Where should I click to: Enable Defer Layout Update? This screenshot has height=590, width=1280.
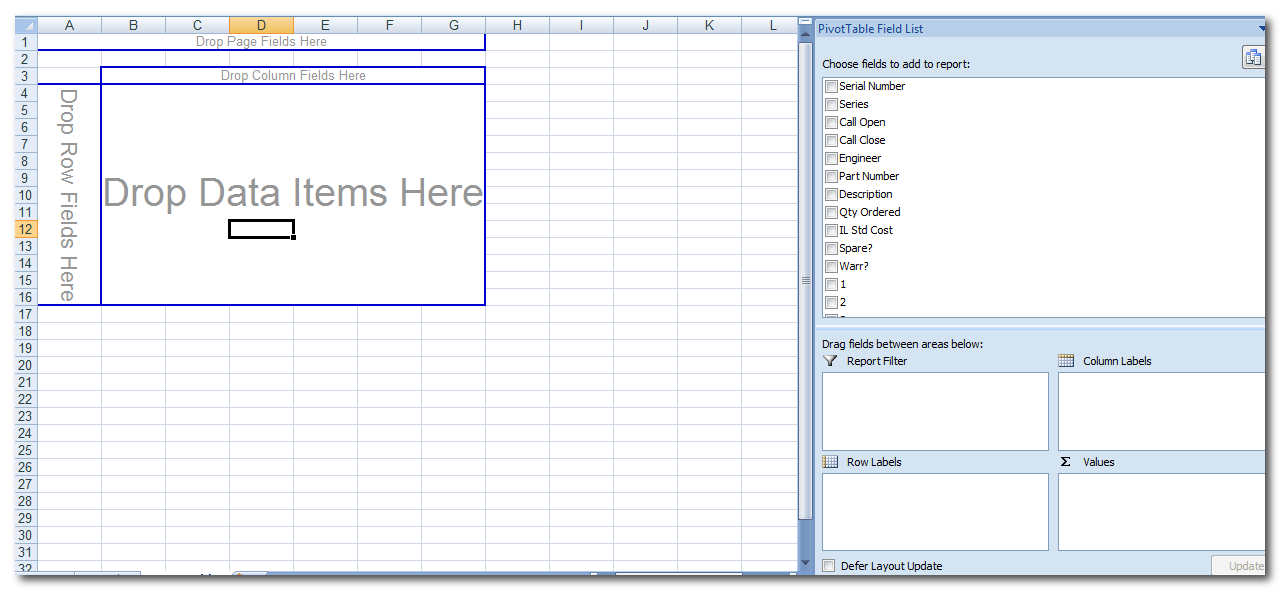(829, 566)
